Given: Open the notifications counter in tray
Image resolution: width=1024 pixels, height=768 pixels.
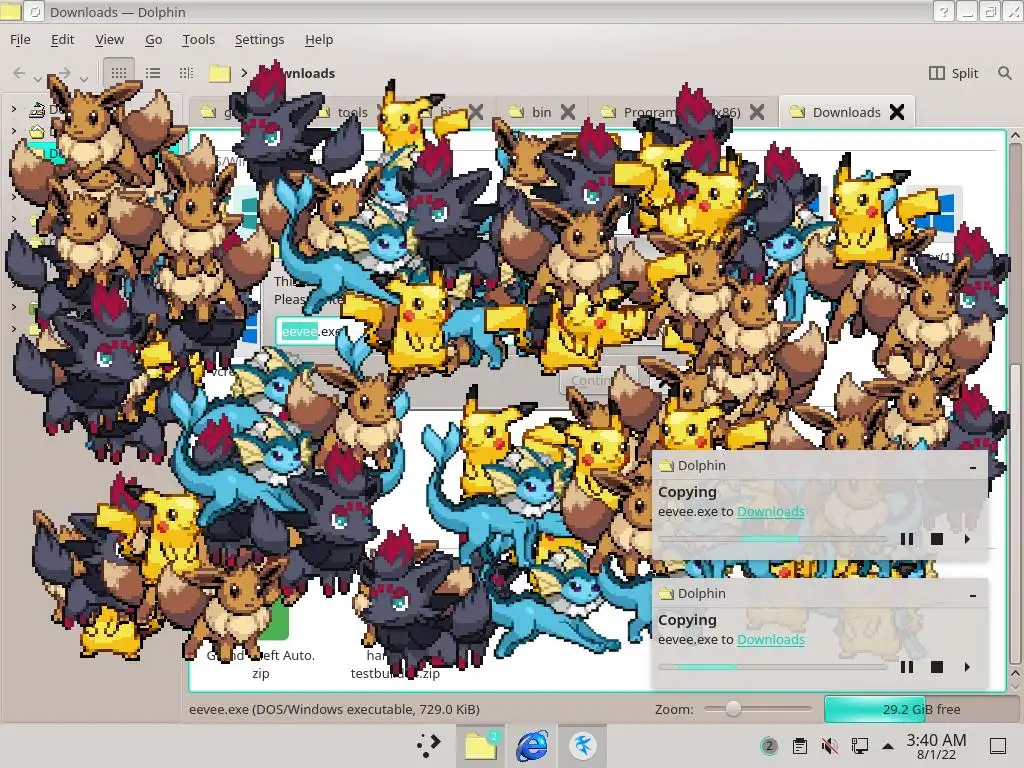Looking at the screenshot, I should tap(769, 746).
